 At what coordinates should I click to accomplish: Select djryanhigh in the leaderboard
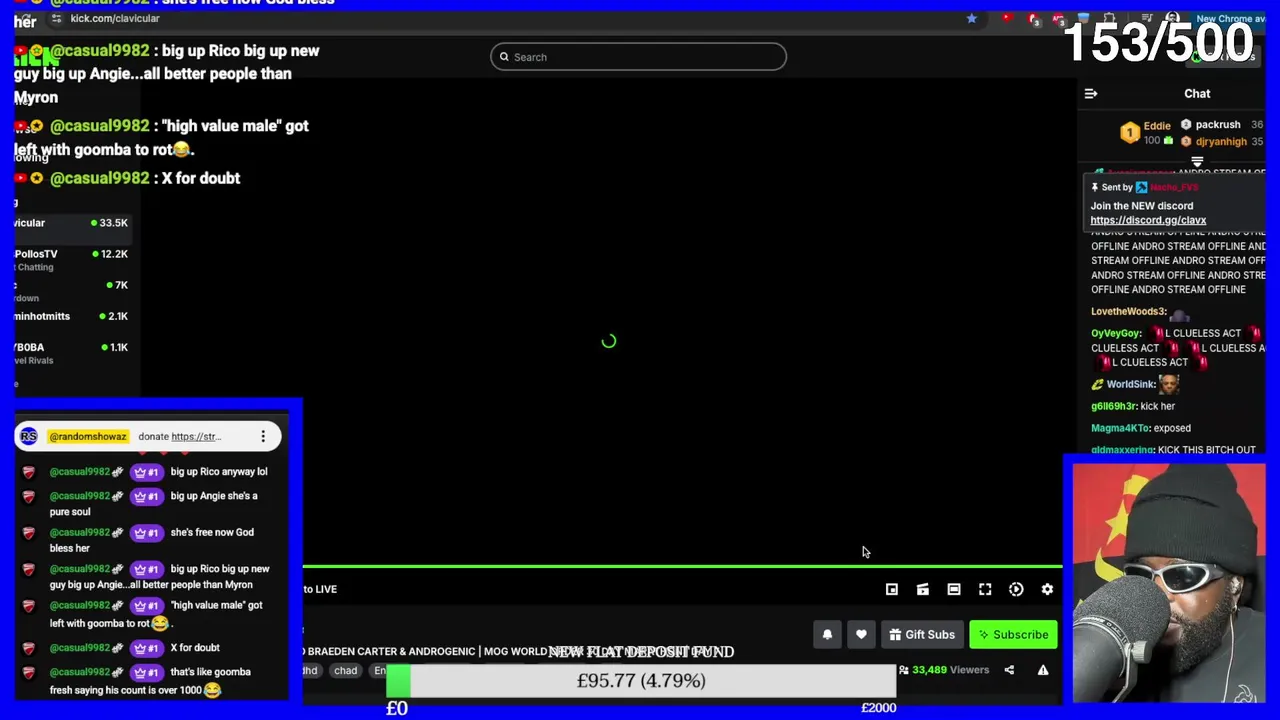point(1221,142)
